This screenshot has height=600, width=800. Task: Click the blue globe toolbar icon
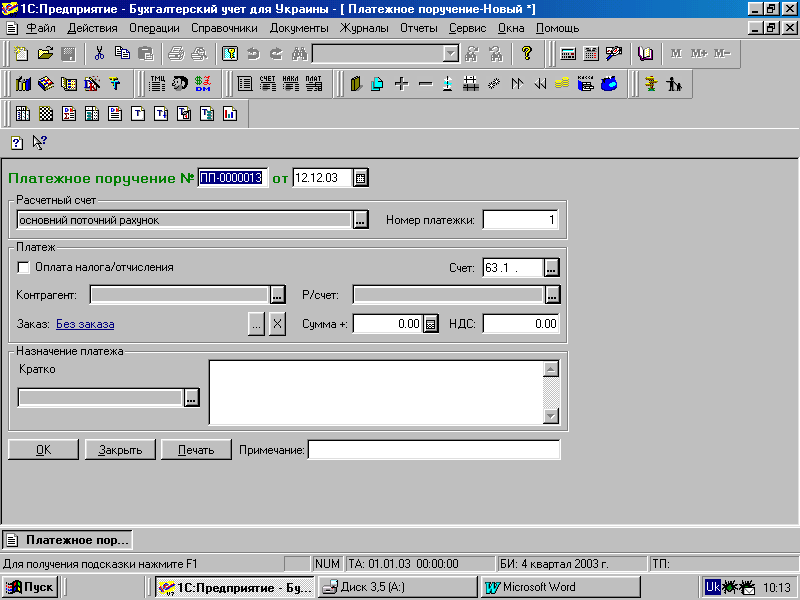coord(609,84)
